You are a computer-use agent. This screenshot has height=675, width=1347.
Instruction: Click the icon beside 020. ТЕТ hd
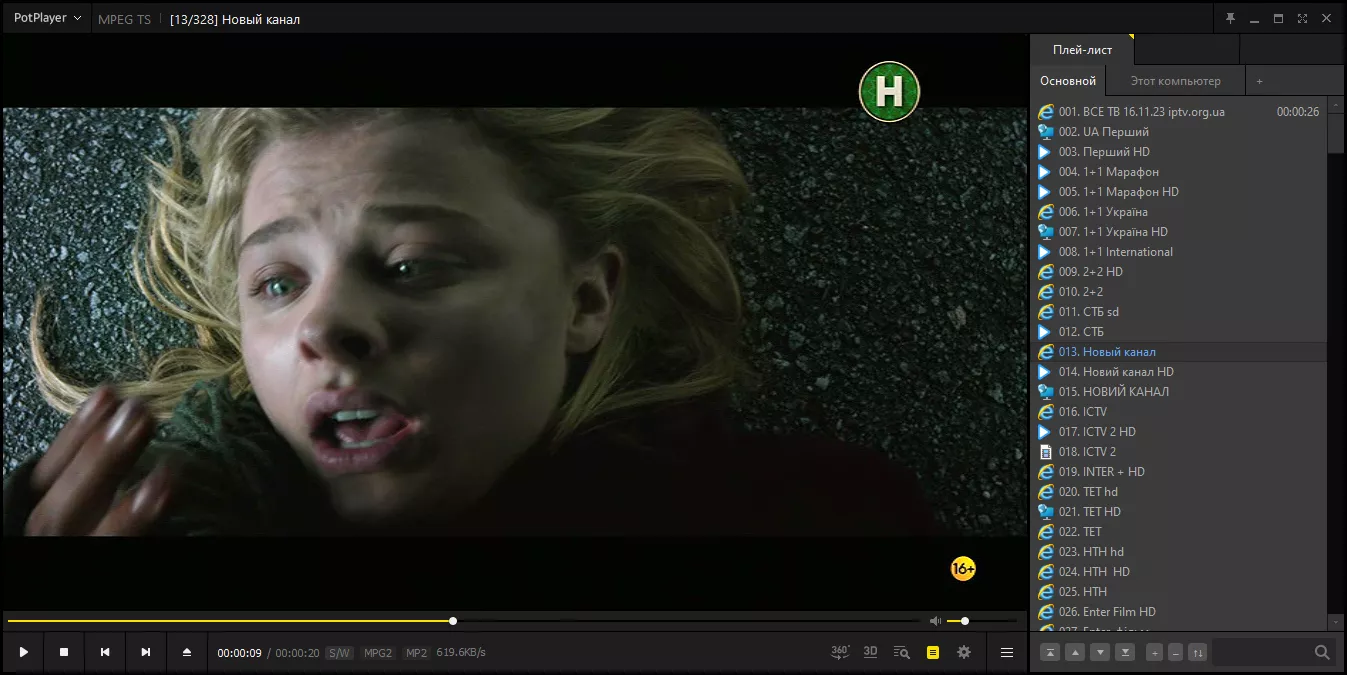pyautogui.click(x=1046, y=492)
